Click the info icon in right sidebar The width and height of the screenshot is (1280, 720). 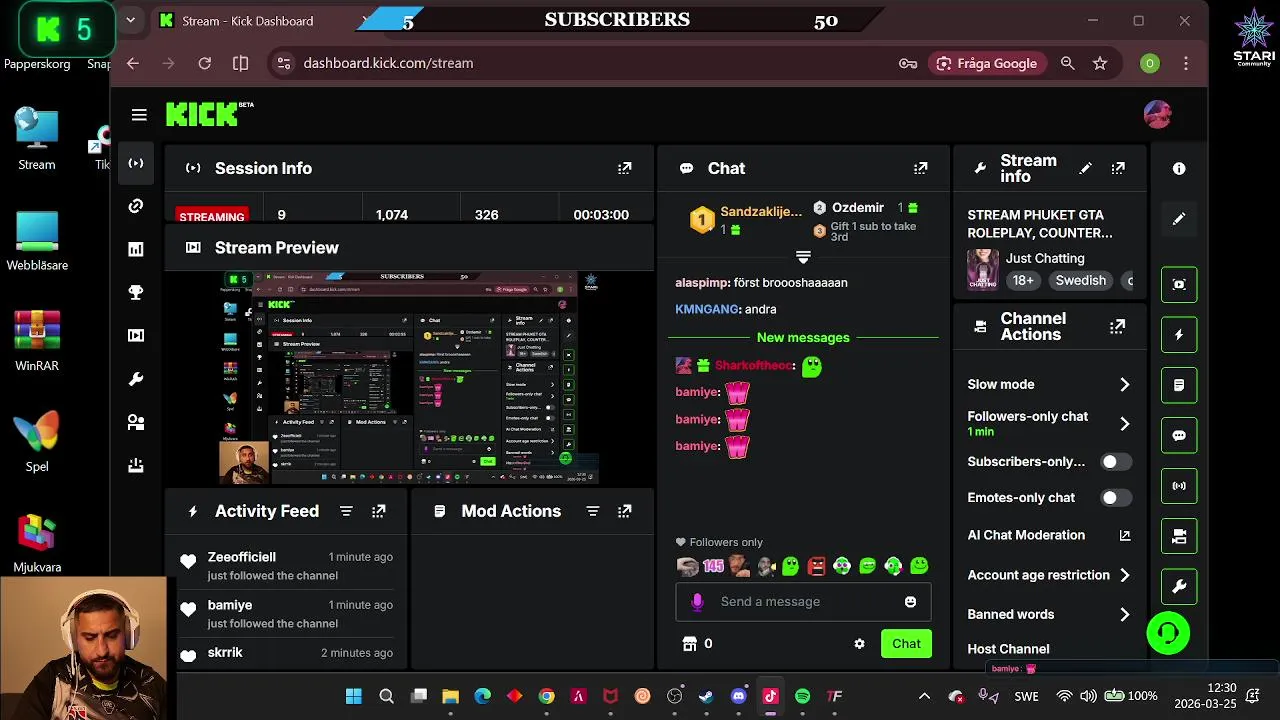(x=1179, y=169)
